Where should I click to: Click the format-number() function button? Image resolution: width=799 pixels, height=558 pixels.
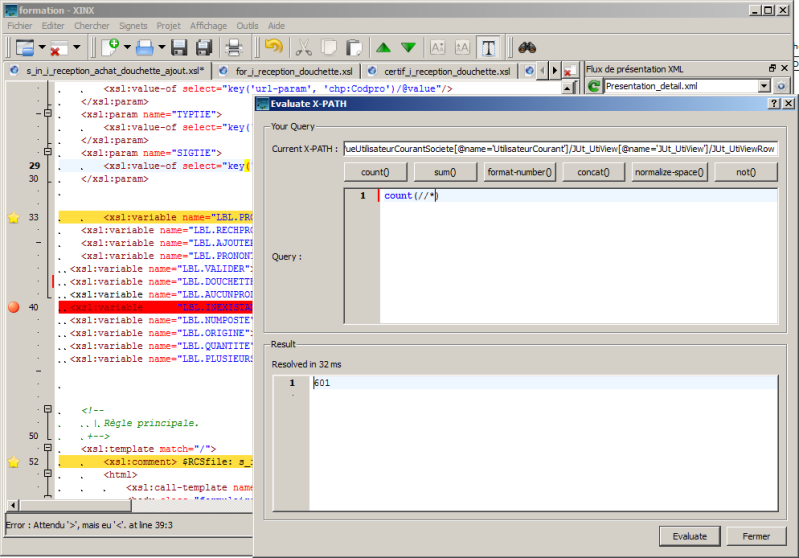click(x=519, y=172)
